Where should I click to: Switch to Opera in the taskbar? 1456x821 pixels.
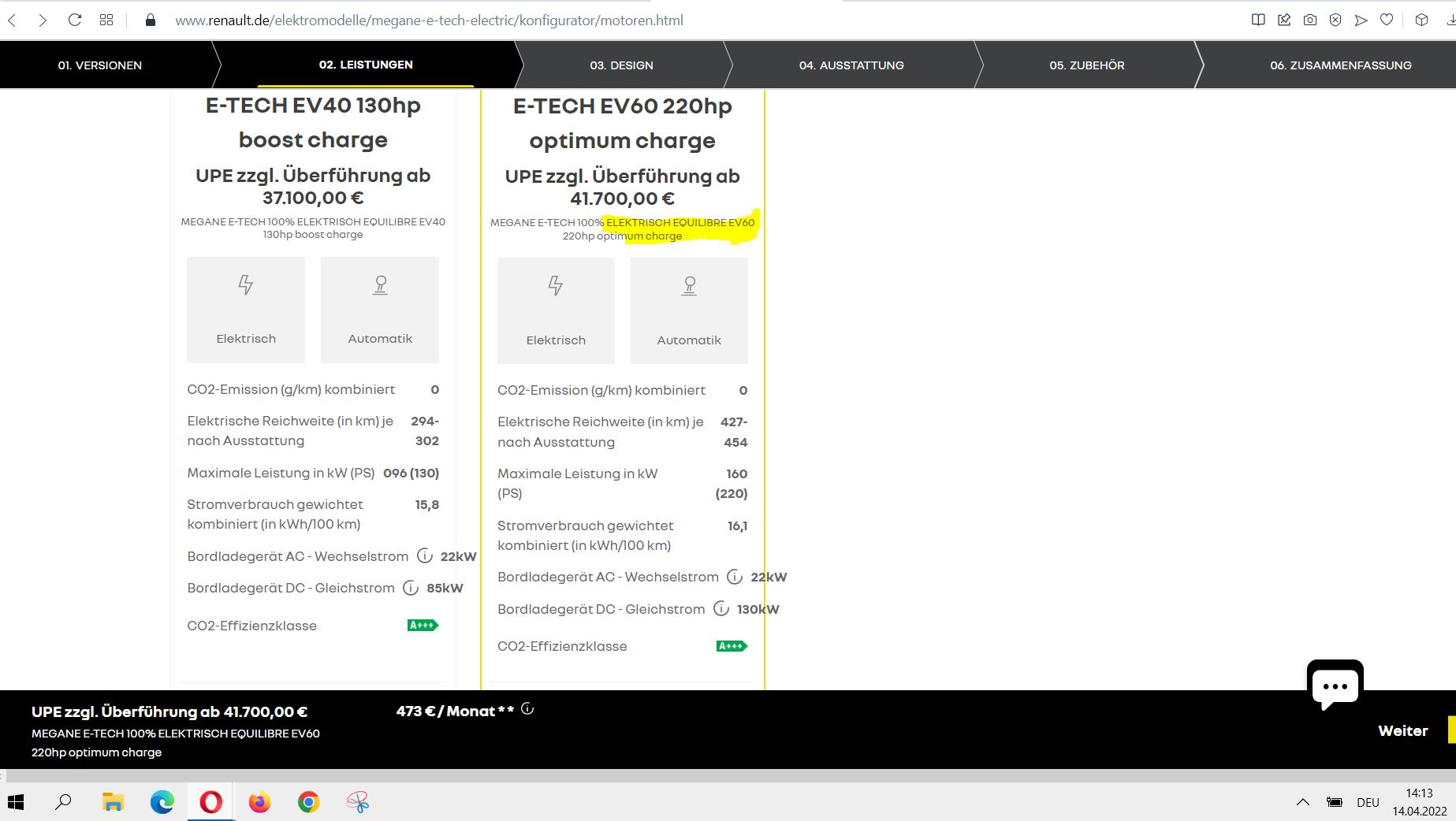pos(210,802)
